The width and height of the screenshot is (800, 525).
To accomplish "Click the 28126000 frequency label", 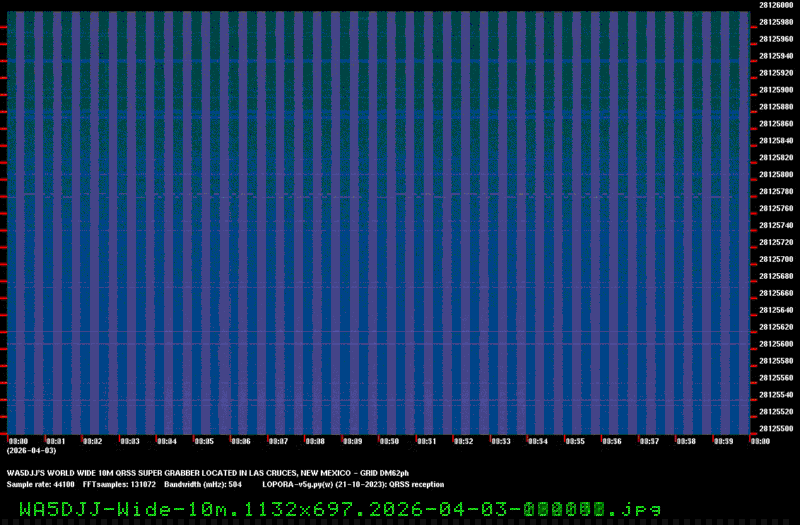I will point(776,5).
